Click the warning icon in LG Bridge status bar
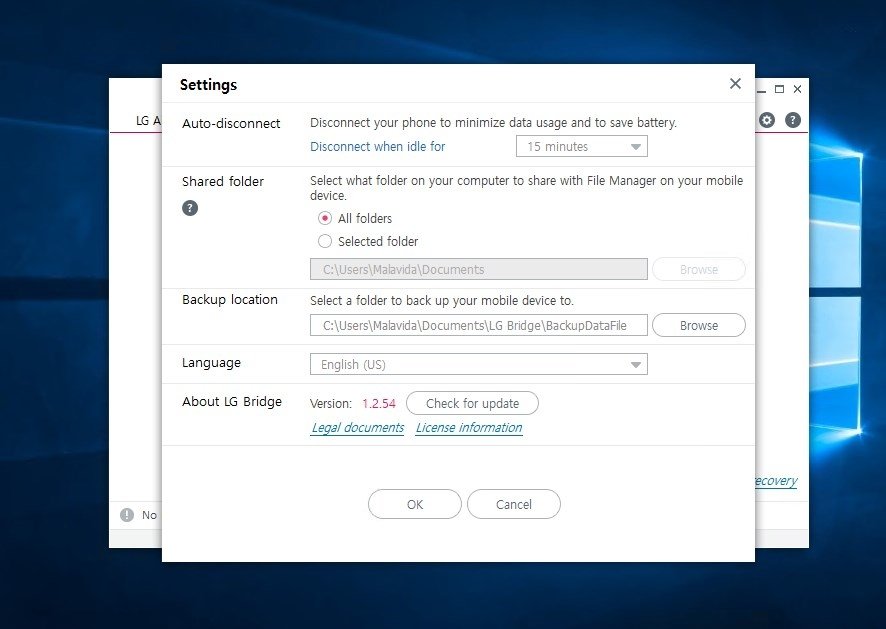 [127, 515]
